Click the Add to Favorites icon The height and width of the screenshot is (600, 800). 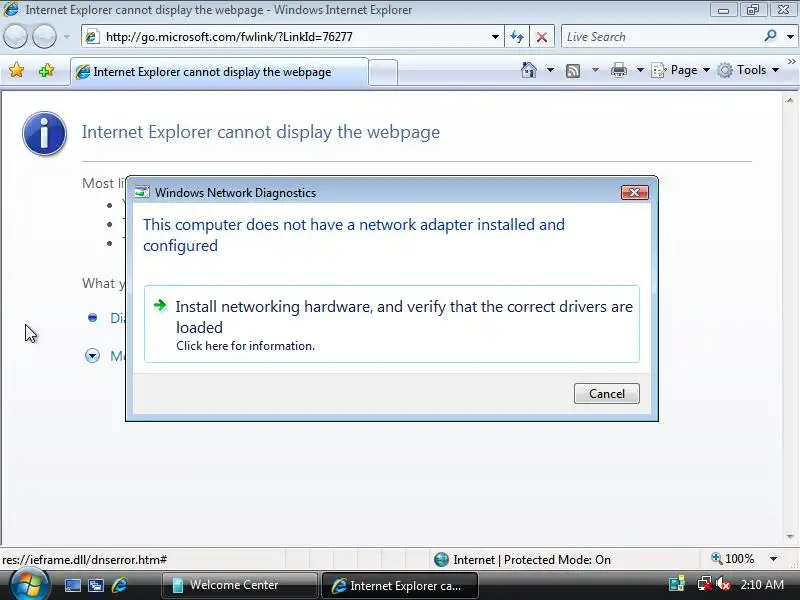pos(46,70)
